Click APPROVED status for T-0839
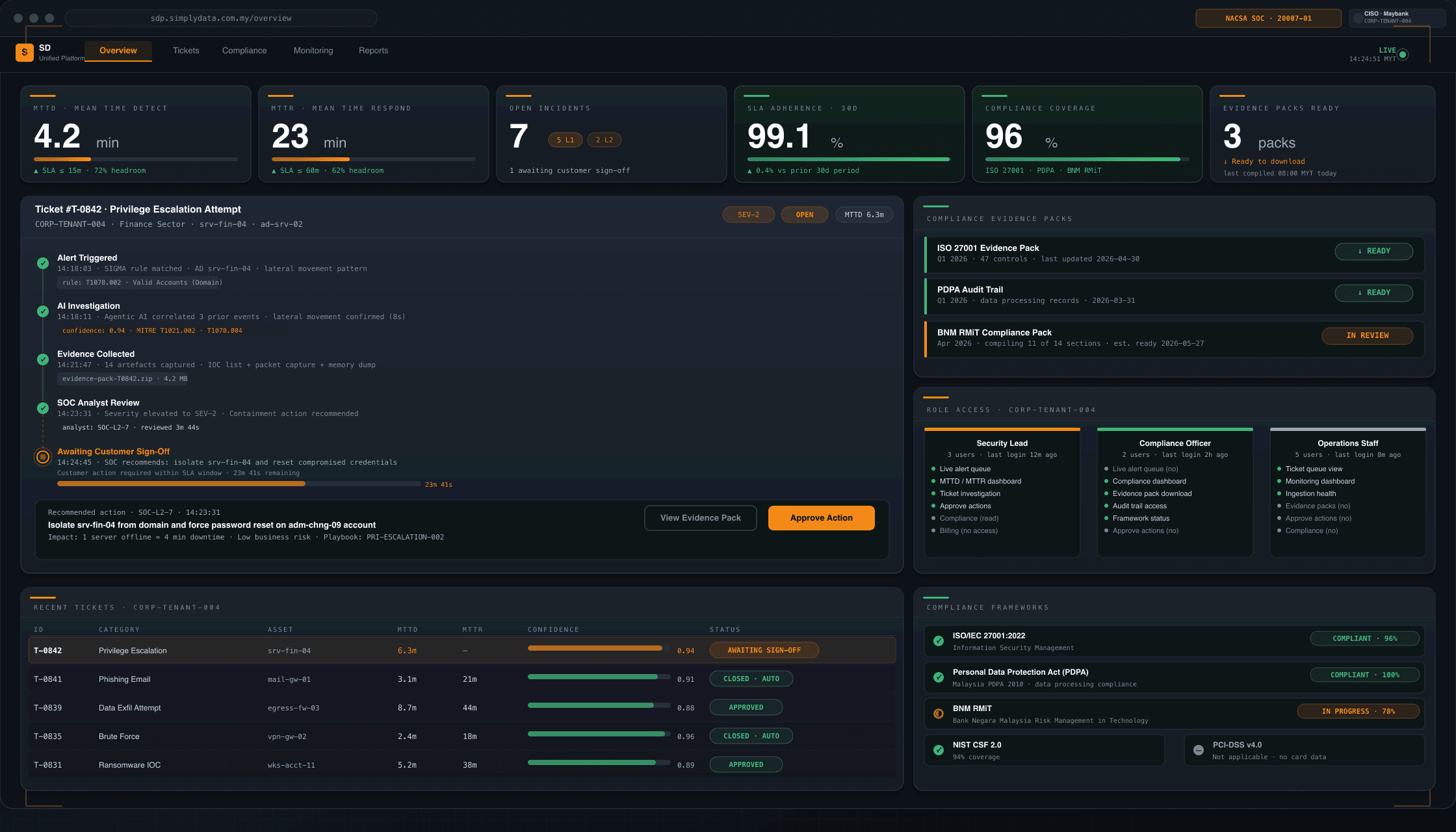Screen dimensions: 1456x832 coord(746,707)
